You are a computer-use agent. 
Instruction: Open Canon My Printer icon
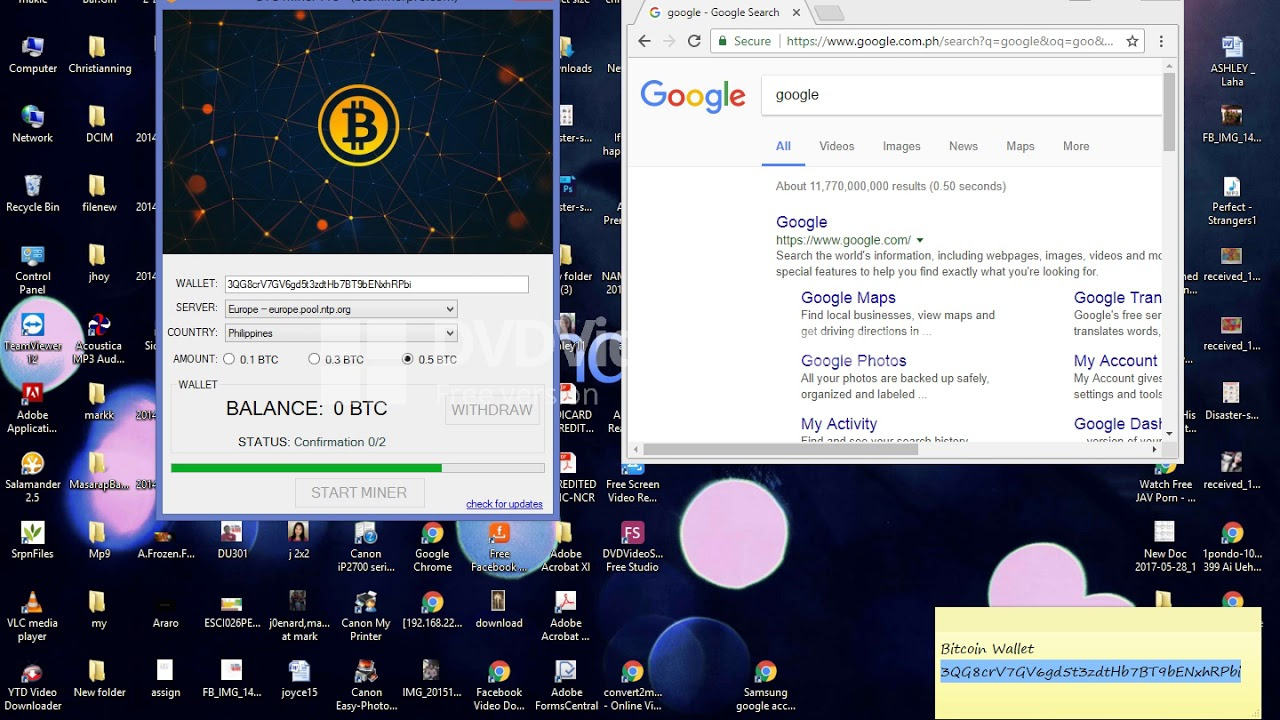366,615
